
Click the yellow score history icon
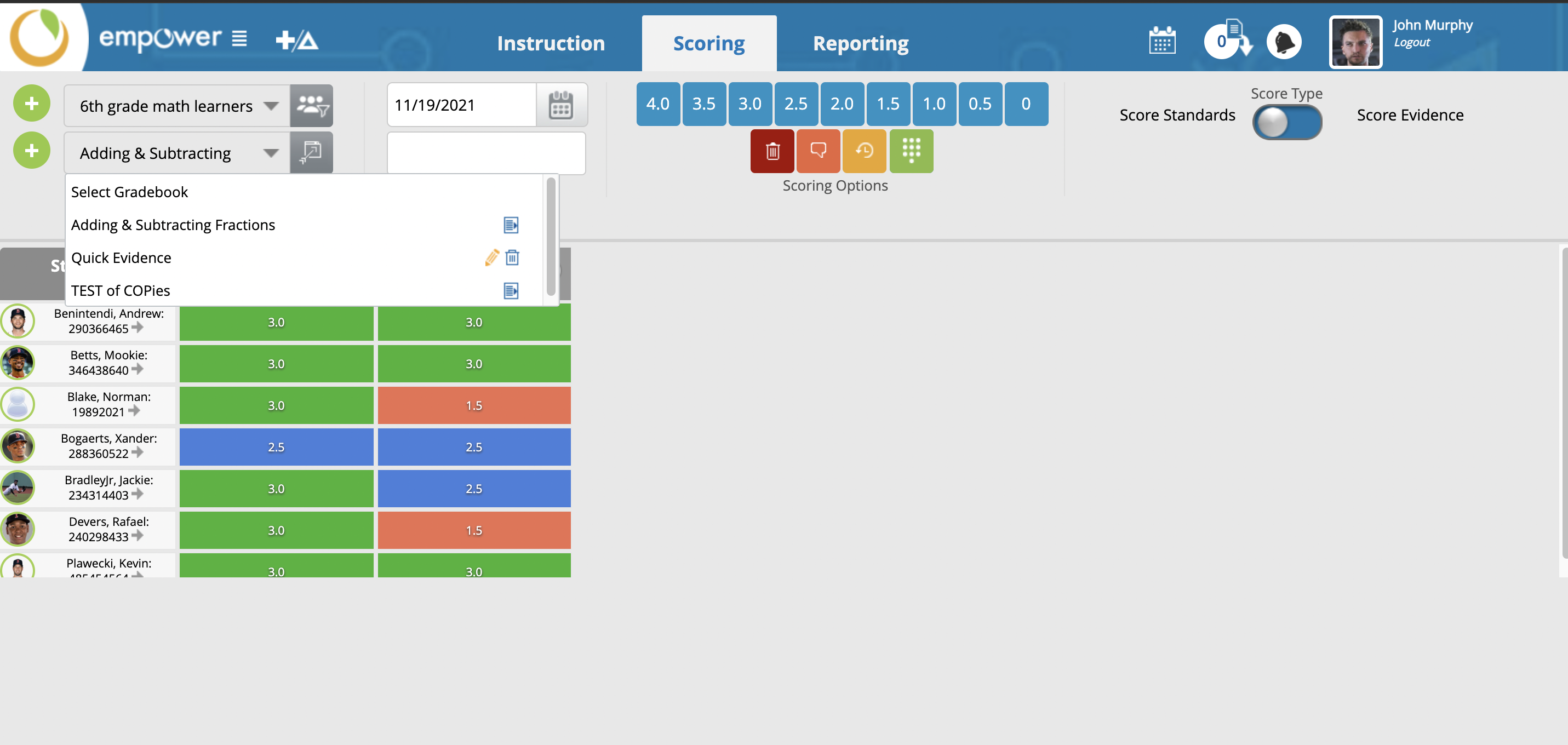(864, 151)
